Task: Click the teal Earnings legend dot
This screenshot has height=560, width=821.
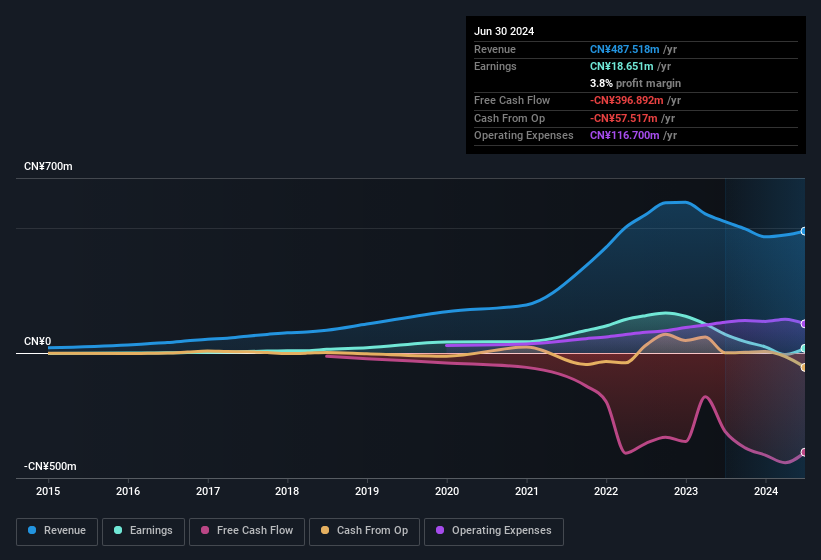Action: click(119, 530)
